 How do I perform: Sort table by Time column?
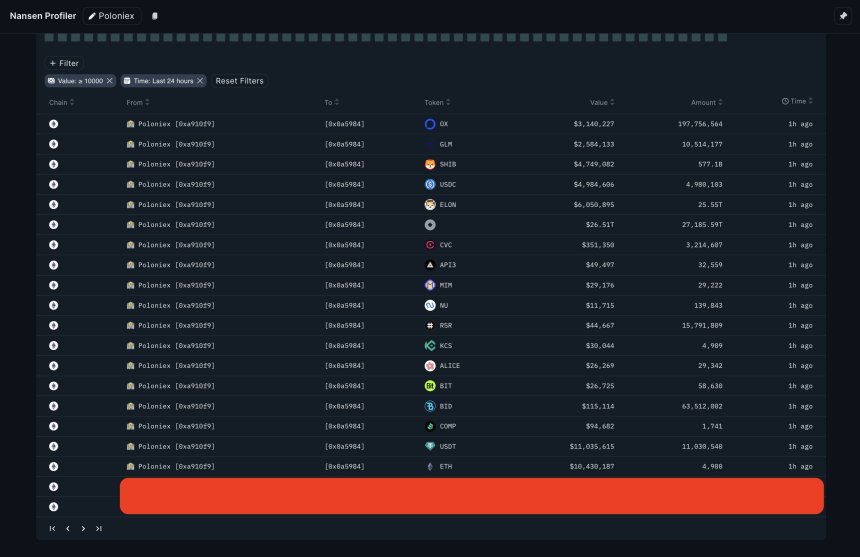click(797, 101)
